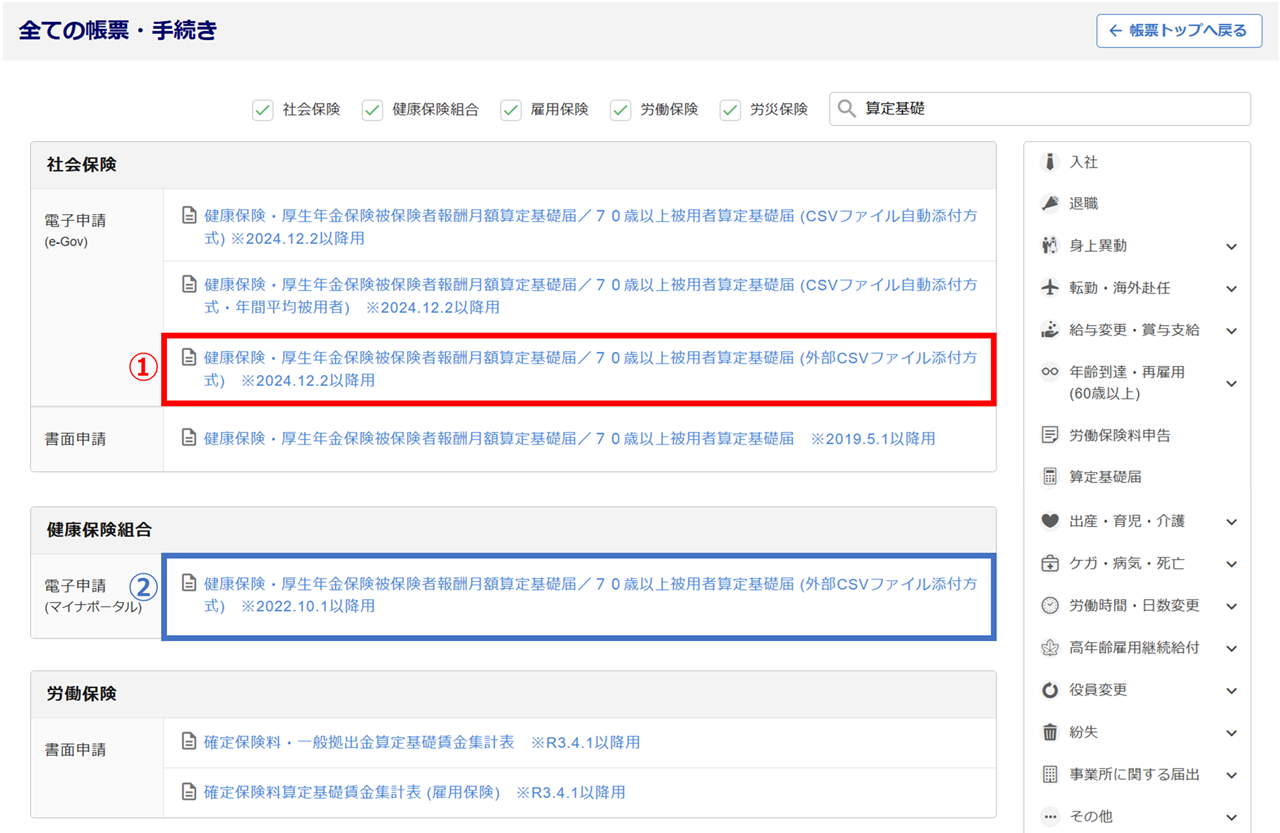Image resolution: width=1280 pixels, height=833 pixels.
Task: Click the clock icon for 労働時間・日数変更
Action: pyautogui.click(x=1050, y=605)
